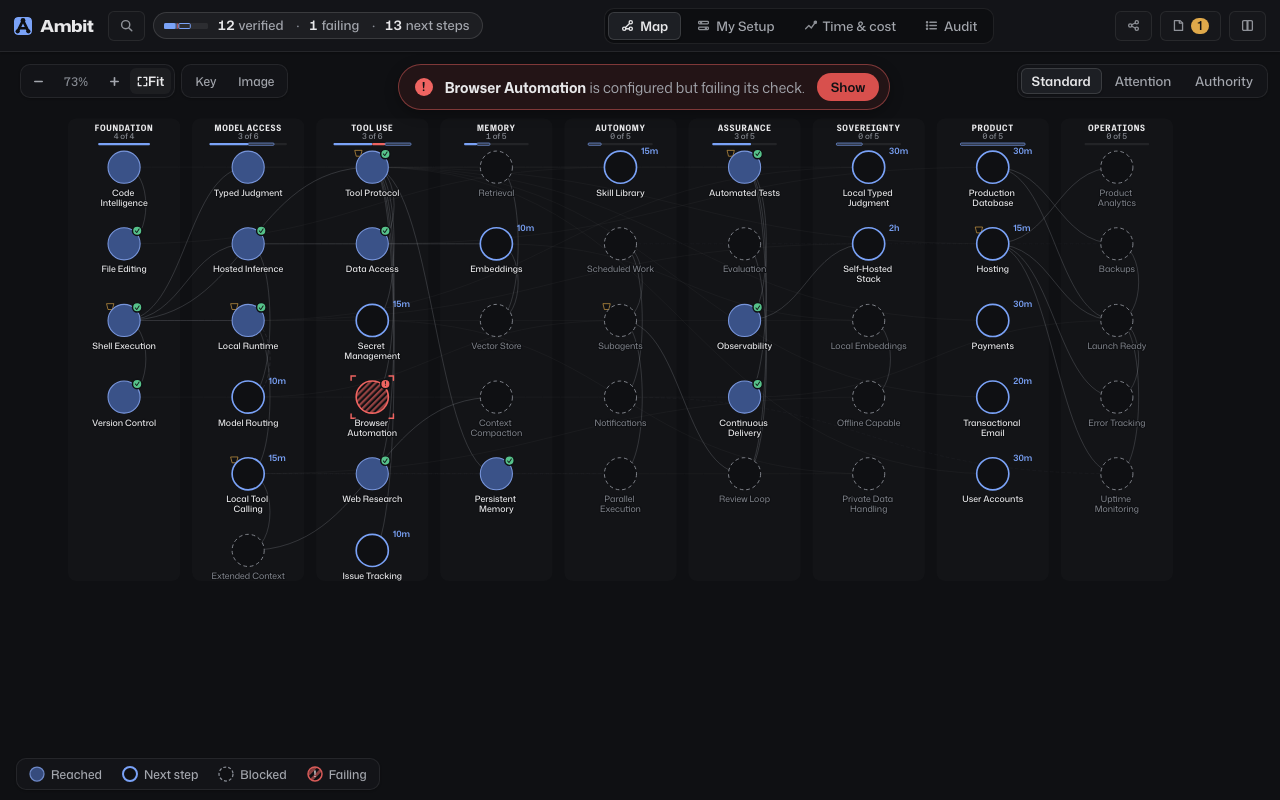
Task: Select the Review Loop node
Action: (744, 474)
